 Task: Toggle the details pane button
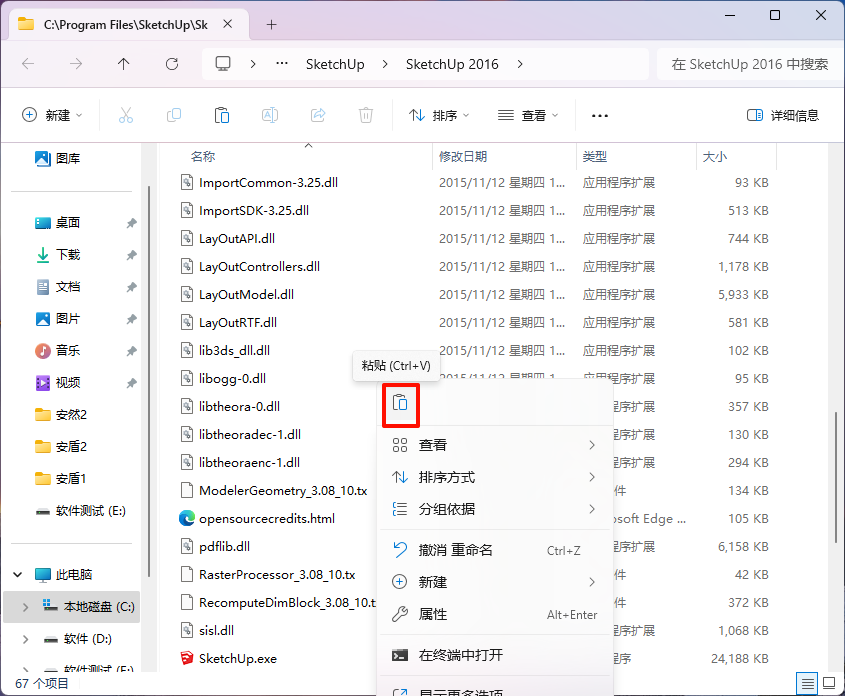(x=782, y=115)
